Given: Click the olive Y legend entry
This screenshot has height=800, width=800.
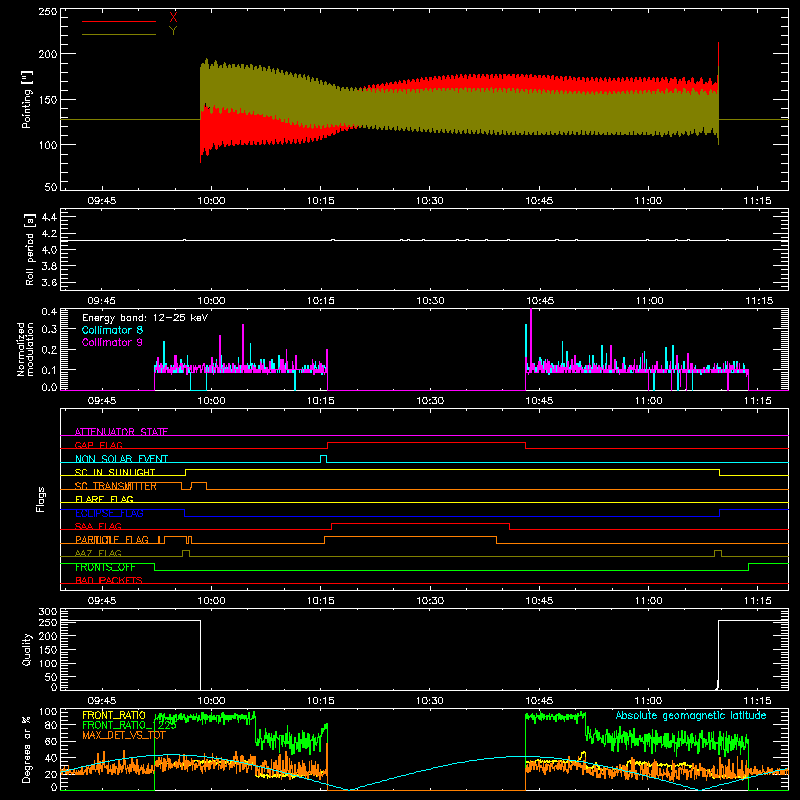Looking at the screenshot, I should click(173, 31).
